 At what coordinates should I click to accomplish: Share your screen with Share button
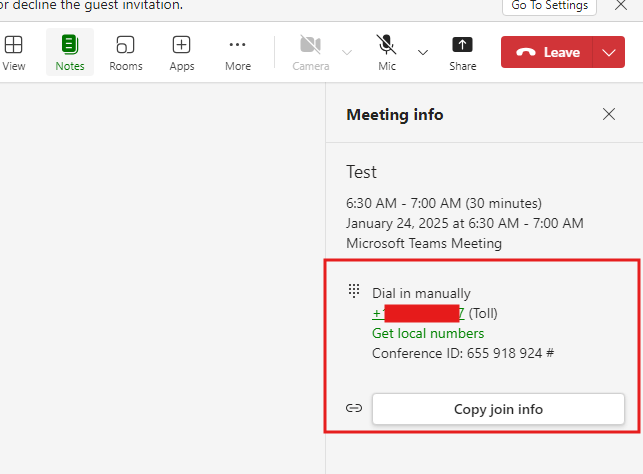tap(463, 52)
